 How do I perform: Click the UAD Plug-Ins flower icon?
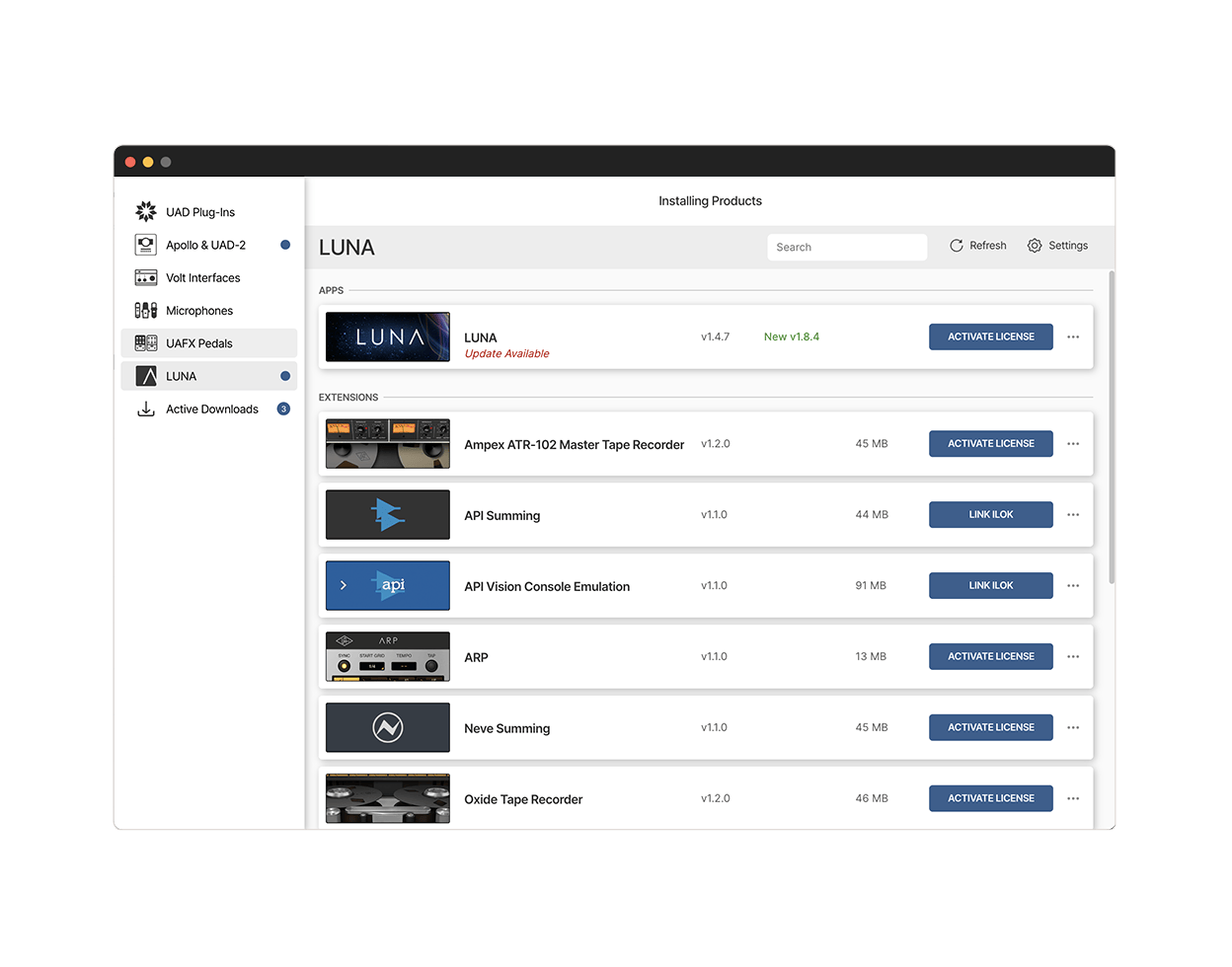pos(146,212)
